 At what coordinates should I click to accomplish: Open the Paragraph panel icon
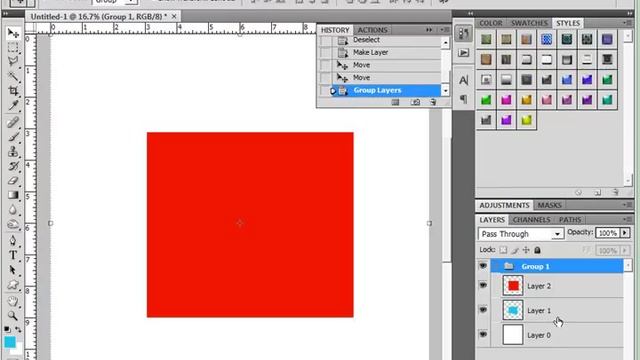coord(464,99)
